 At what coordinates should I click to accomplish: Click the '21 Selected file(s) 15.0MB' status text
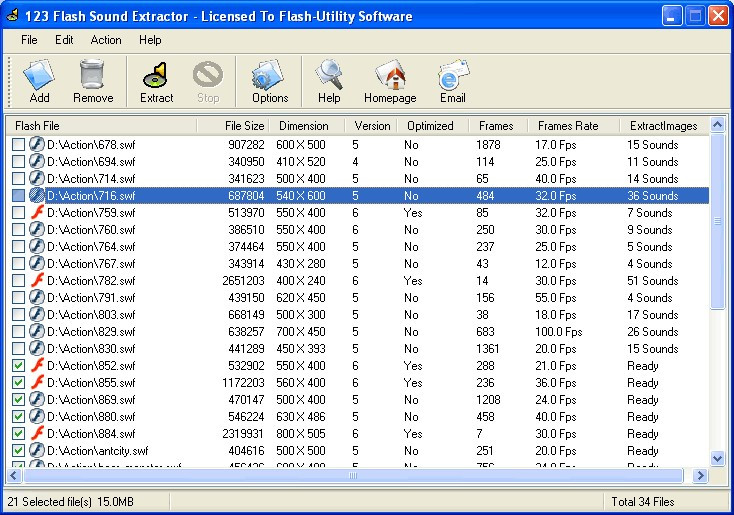coord(70,502)
